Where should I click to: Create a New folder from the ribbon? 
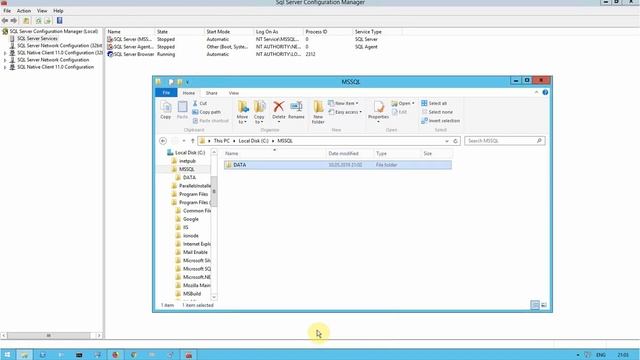(318, 112)
